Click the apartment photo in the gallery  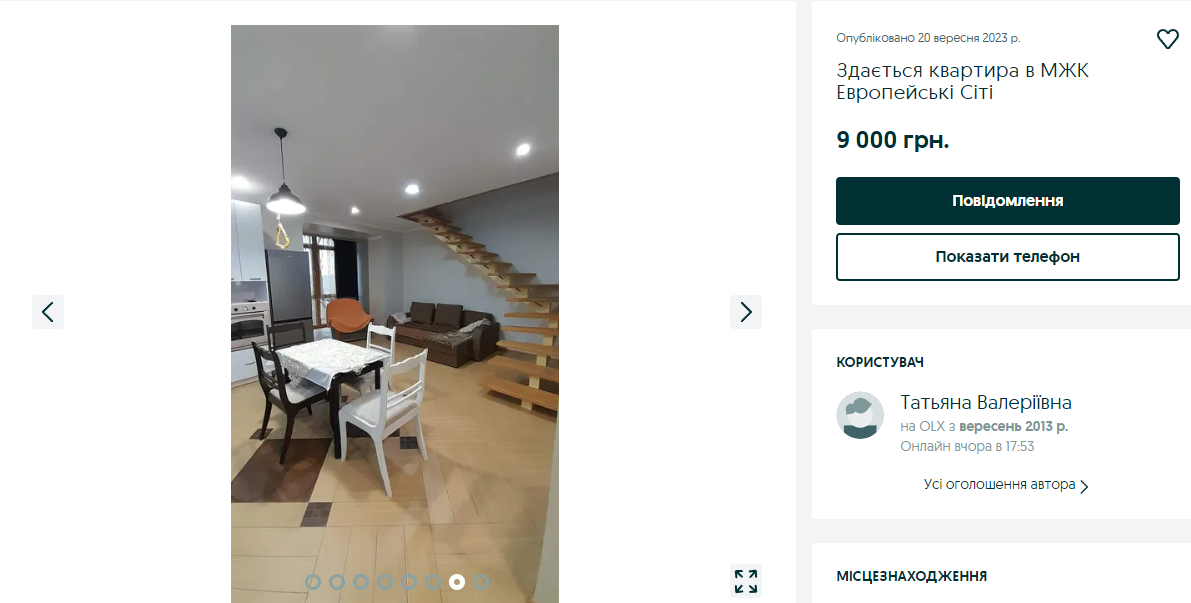click(395, 314)
